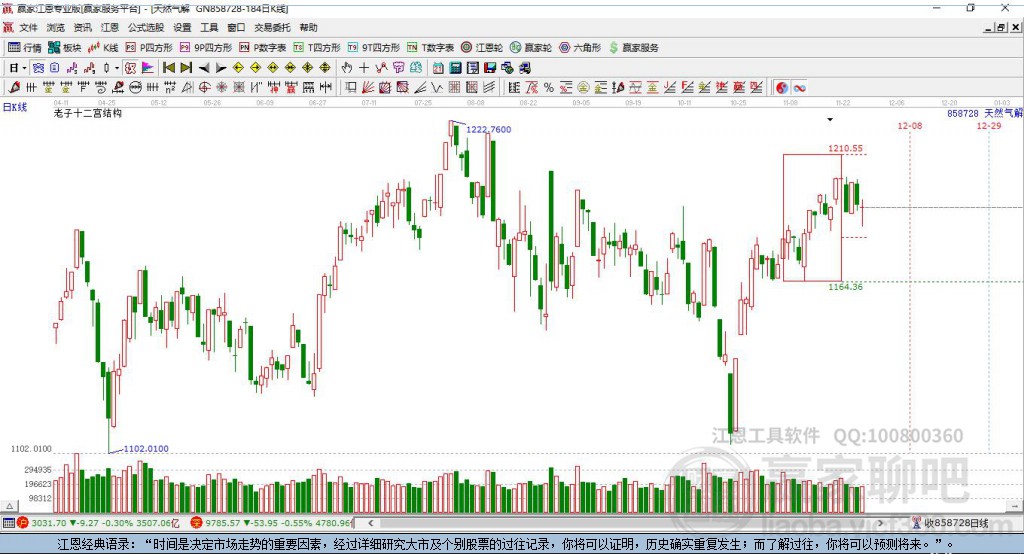Click the 沪 index 3031.70 in status bar
The height and width of the screenshot is (554, 1024).
pos(47,523)
